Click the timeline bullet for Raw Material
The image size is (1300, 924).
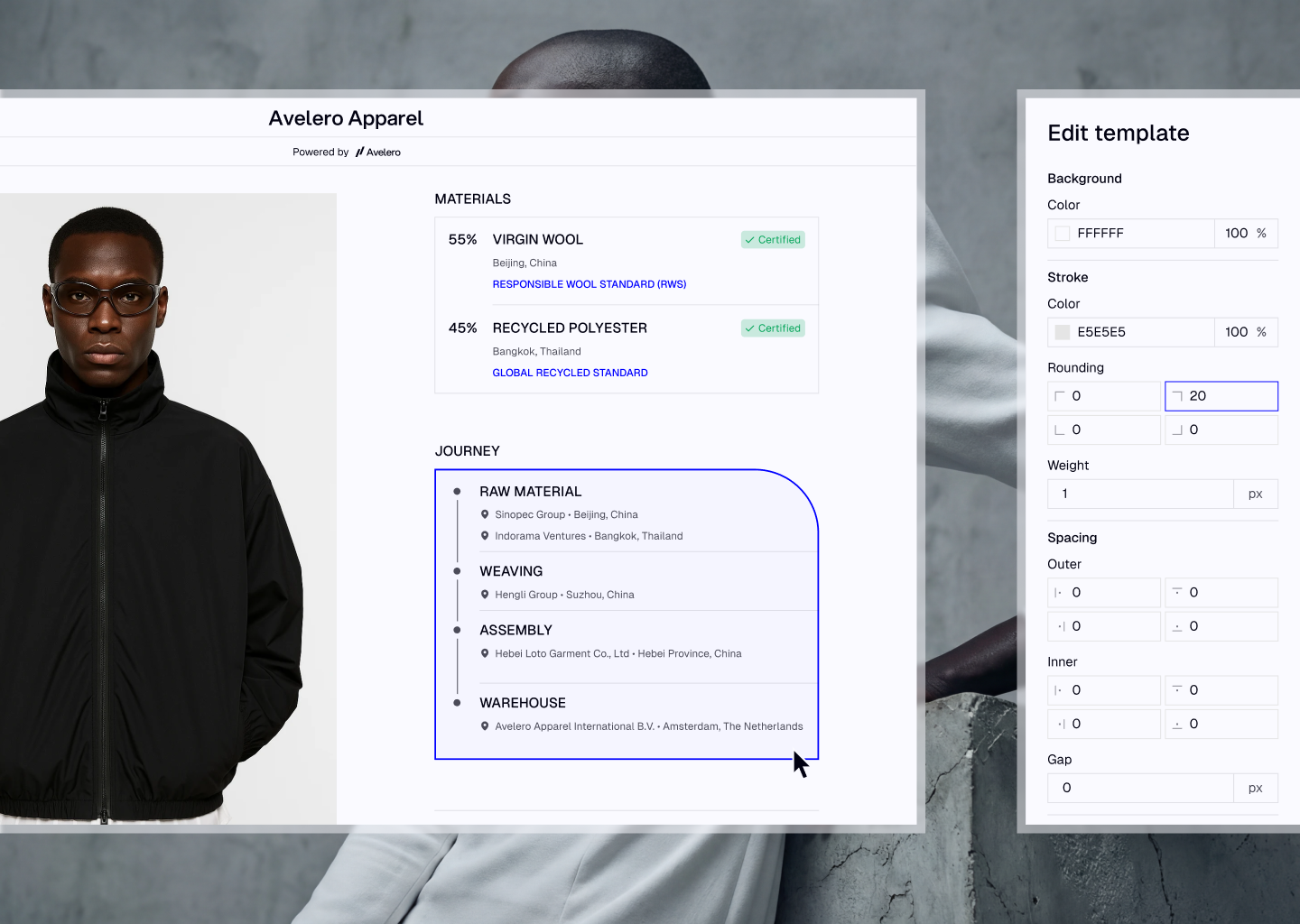457,492
